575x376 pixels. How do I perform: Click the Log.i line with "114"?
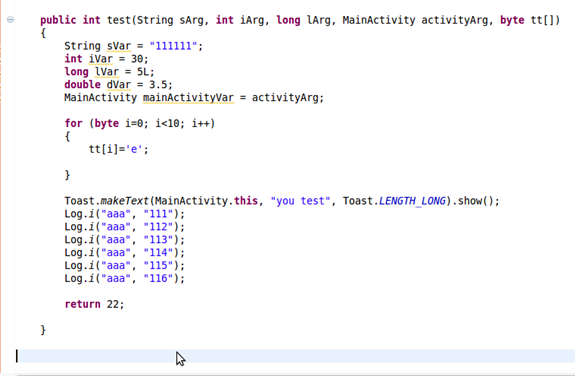pos(124,252)
